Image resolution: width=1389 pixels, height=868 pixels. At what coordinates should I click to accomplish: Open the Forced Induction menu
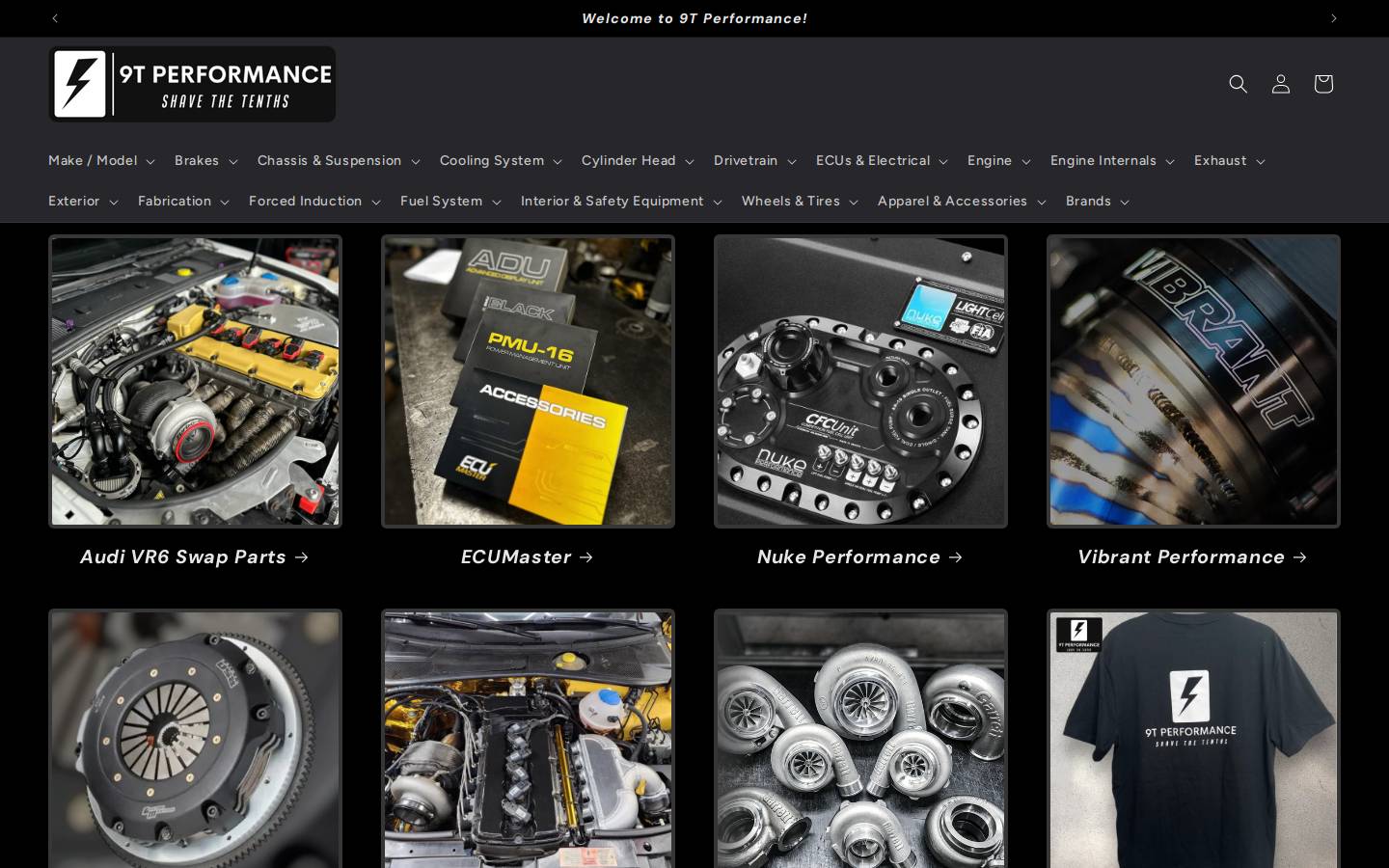[x=314, y=202]
